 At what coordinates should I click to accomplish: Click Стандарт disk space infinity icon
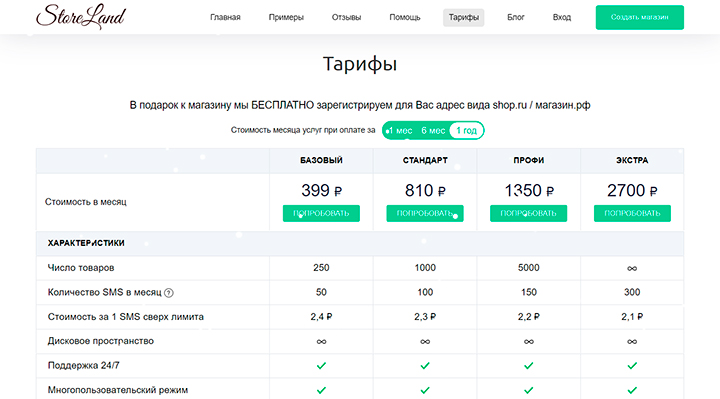[425, 342]
